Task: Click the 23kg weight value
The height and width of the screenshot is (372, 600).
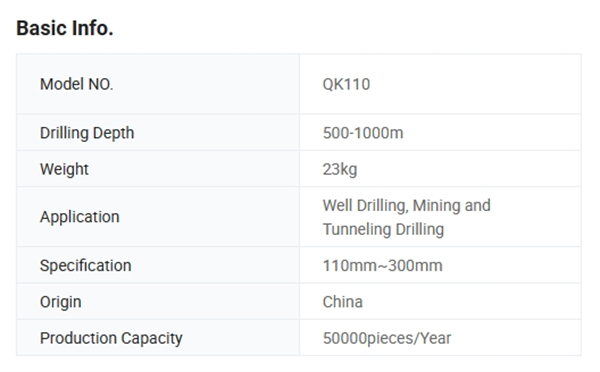Action: [x=340, y=169]
